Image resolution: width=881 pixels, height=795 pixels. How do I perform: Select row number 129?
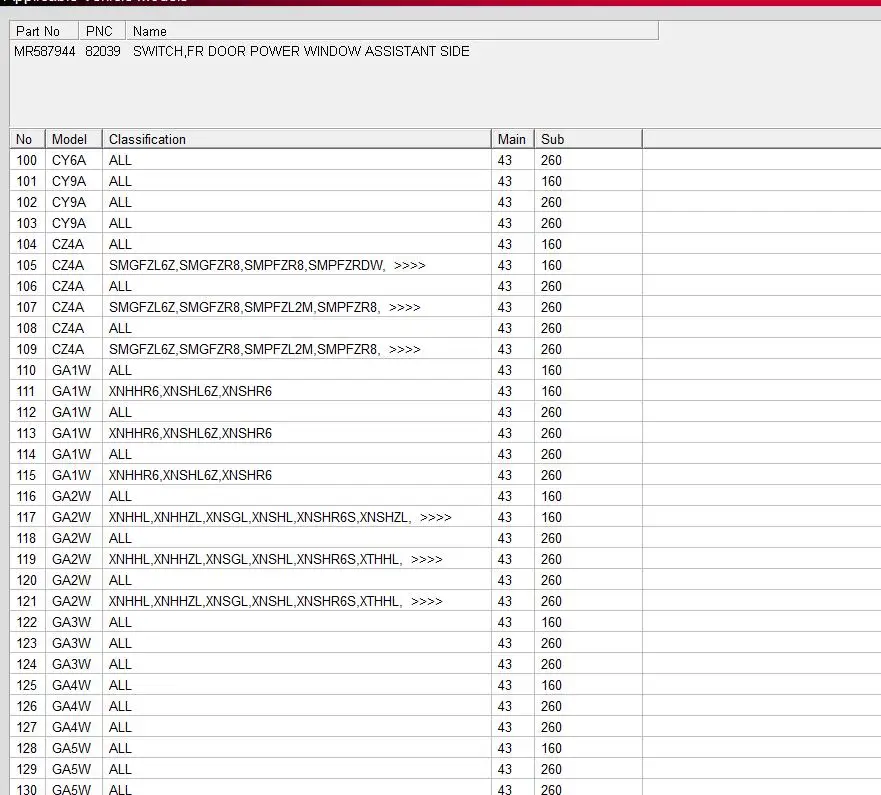26,770
